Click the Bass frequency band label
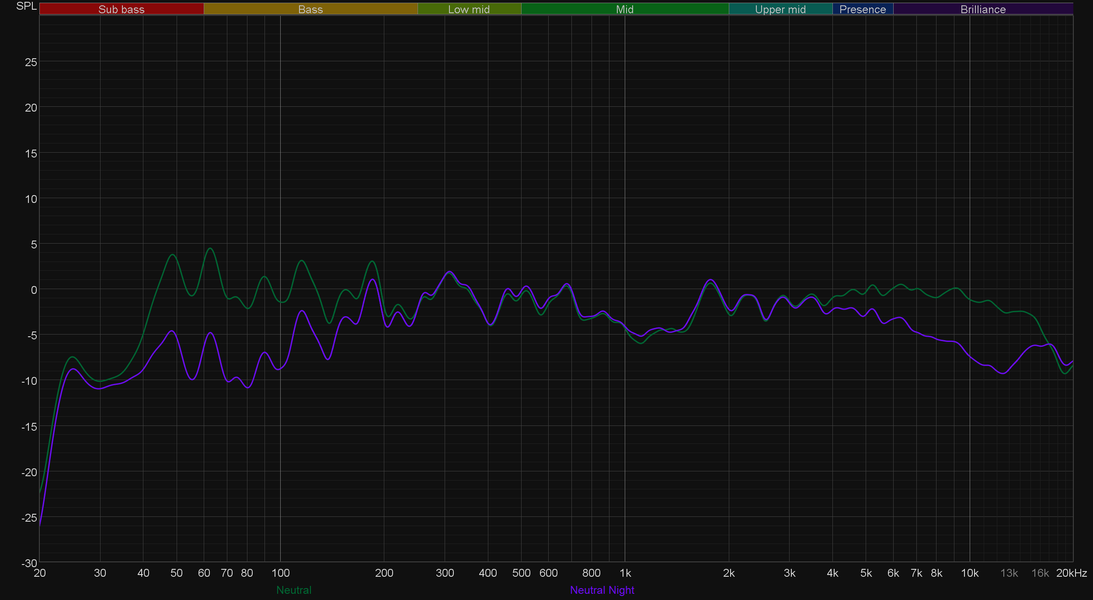The height and width of the screenshot is (600, 1093). [310, 9]
